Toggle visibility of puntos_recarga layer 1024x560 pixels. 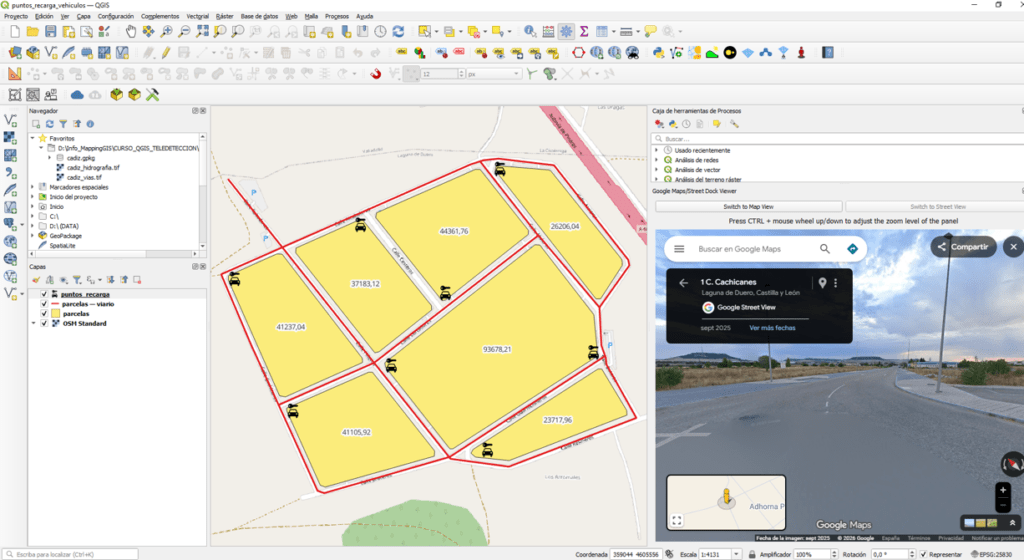44,294
